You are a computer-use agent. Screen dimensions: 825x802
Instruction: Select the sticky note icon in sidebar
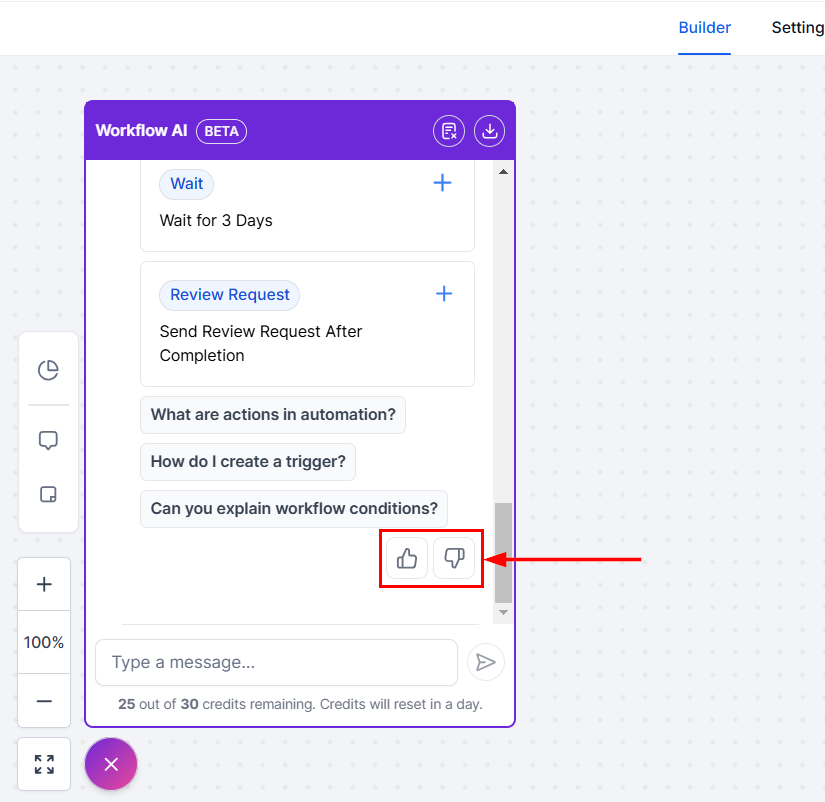click(48, 494)
